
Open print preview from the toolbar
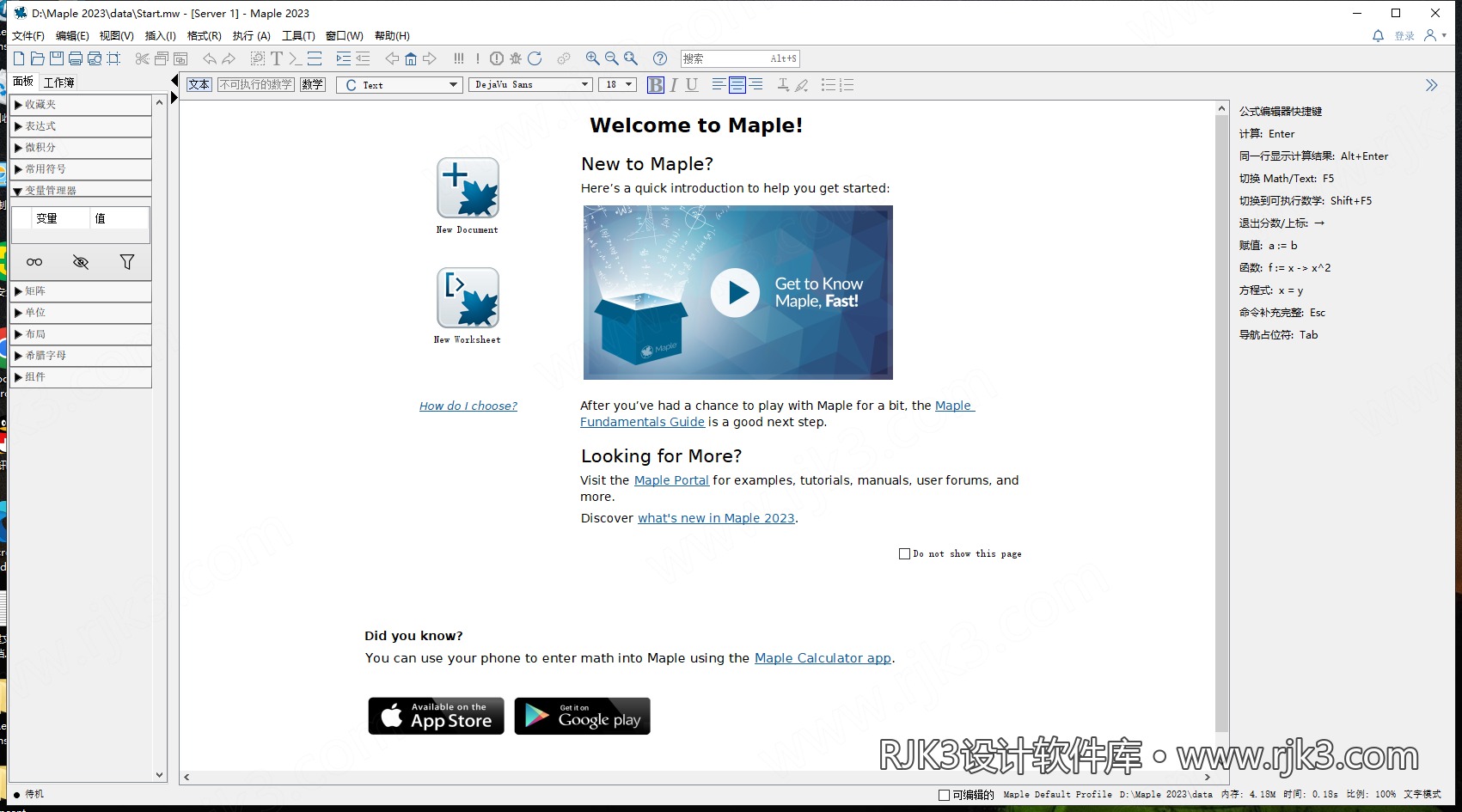(94, 58)
